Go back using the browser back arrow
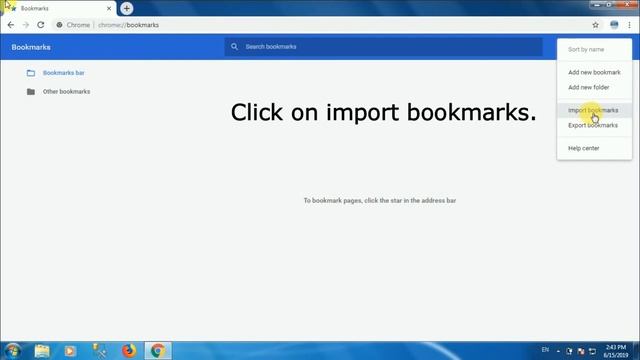 11,25
